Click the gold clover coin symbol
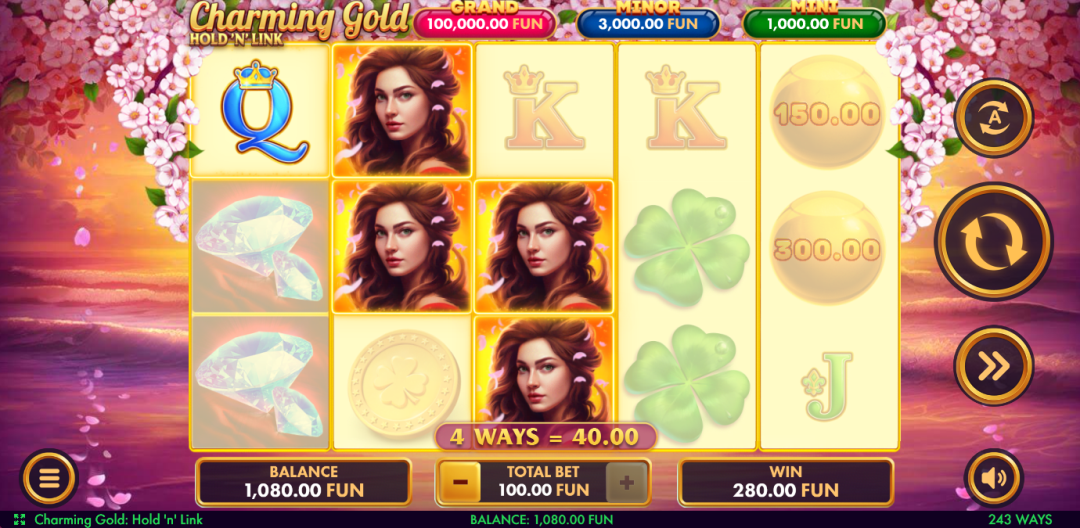 coord(404,383)
